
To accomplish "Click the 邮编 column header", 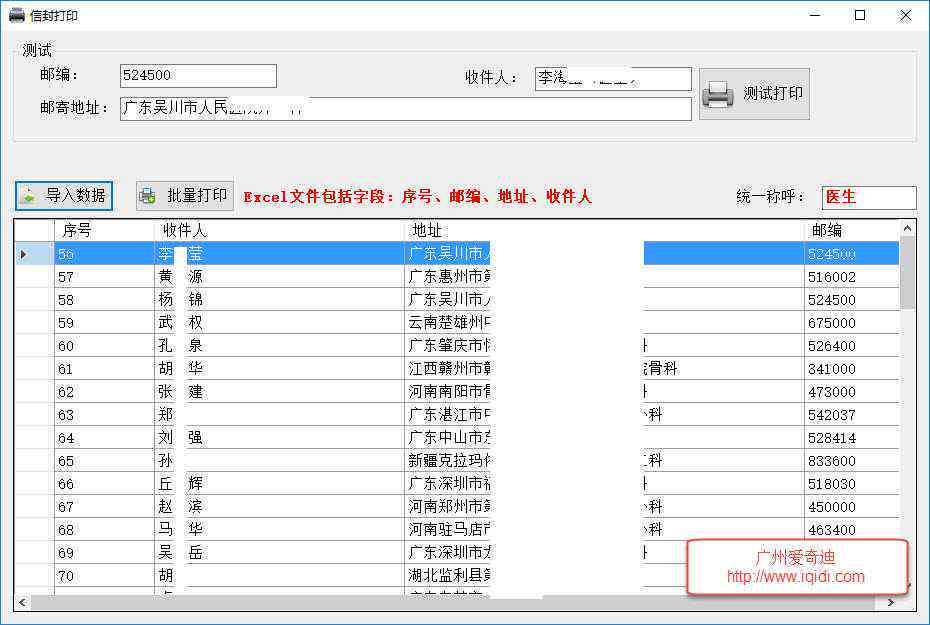I will coord(852,230).
